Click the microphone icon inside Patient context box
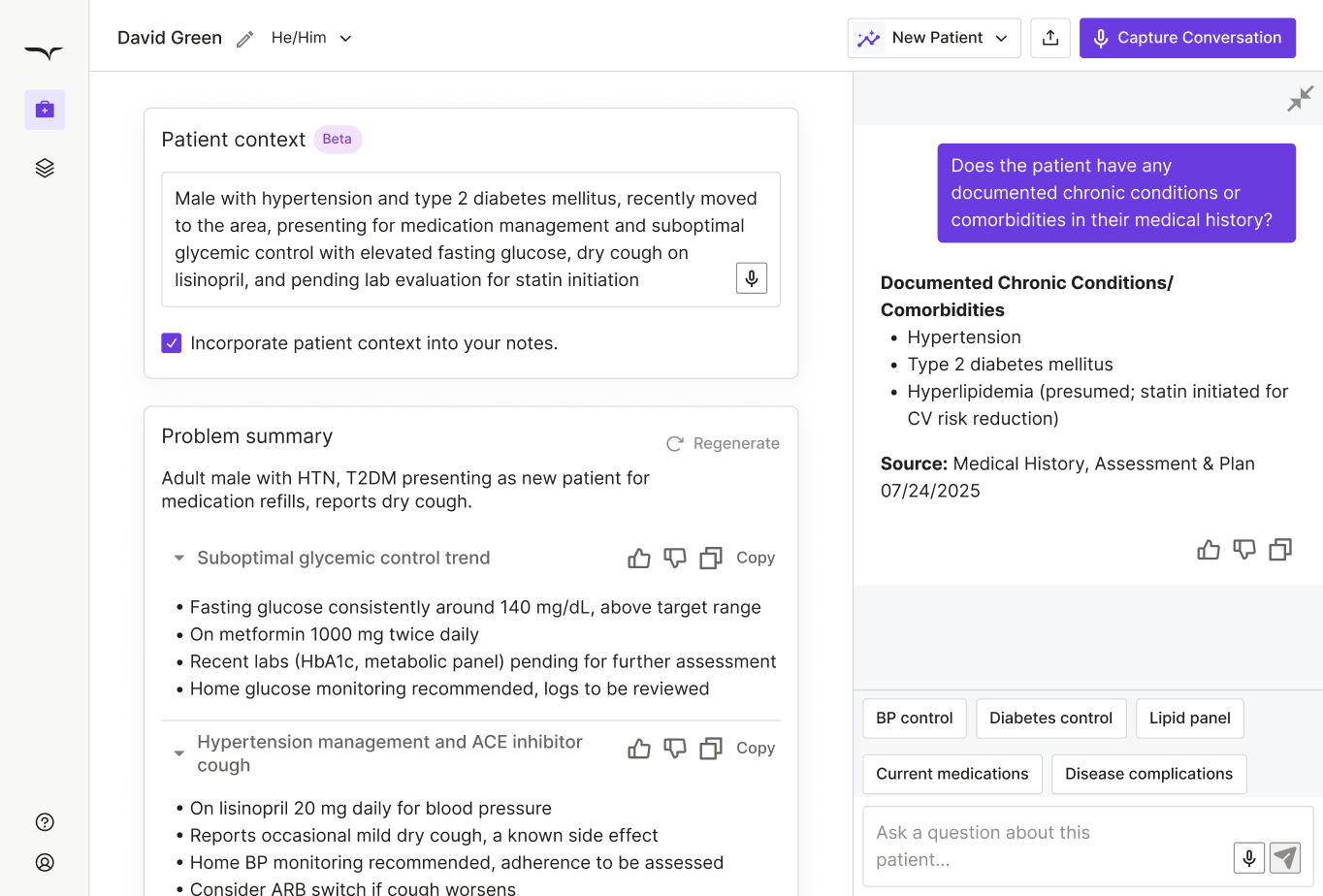1323x896 pixels. pyautogui.click(x=751, y=278)
